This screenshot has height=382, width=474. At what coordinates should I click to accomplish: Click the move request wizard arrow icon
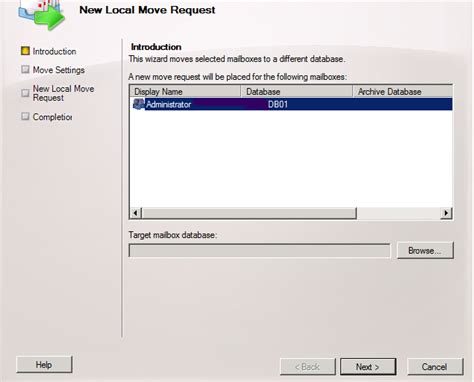tap(42, 15)
